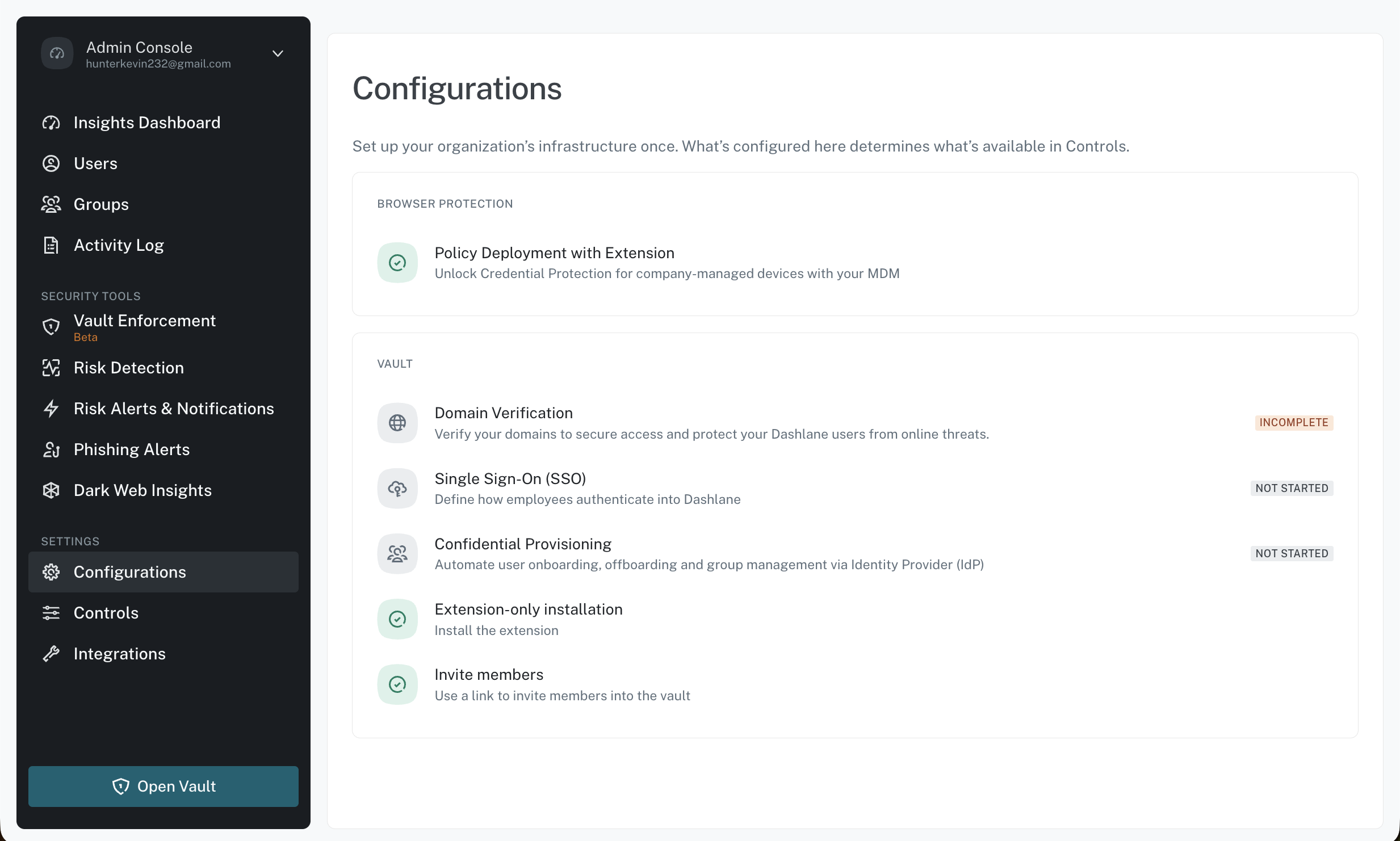This screenshot has height=841, width=1400.
Task: Click the Groups people icon
Action: (51, 204)
